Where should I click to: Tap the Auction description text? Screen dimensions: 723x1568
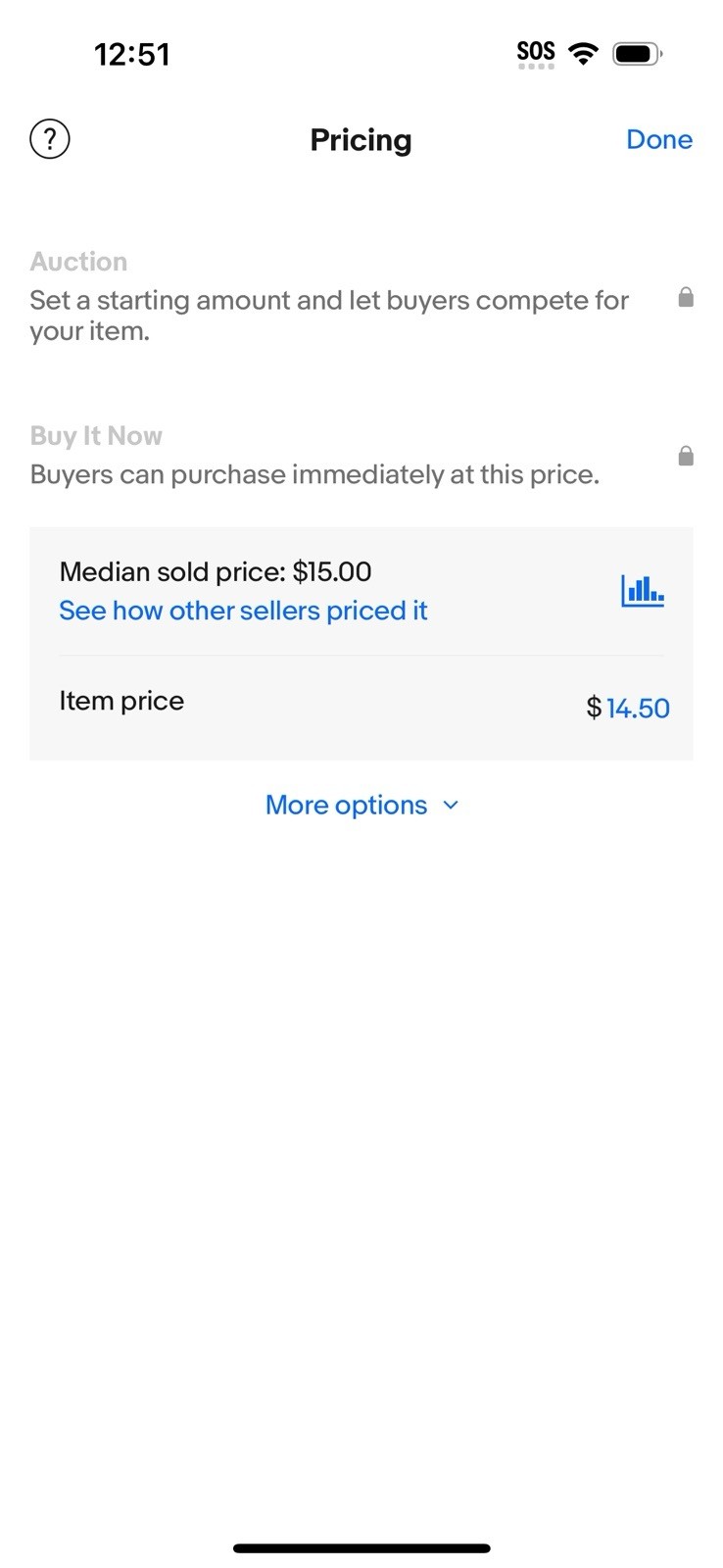tap(329, 316)
